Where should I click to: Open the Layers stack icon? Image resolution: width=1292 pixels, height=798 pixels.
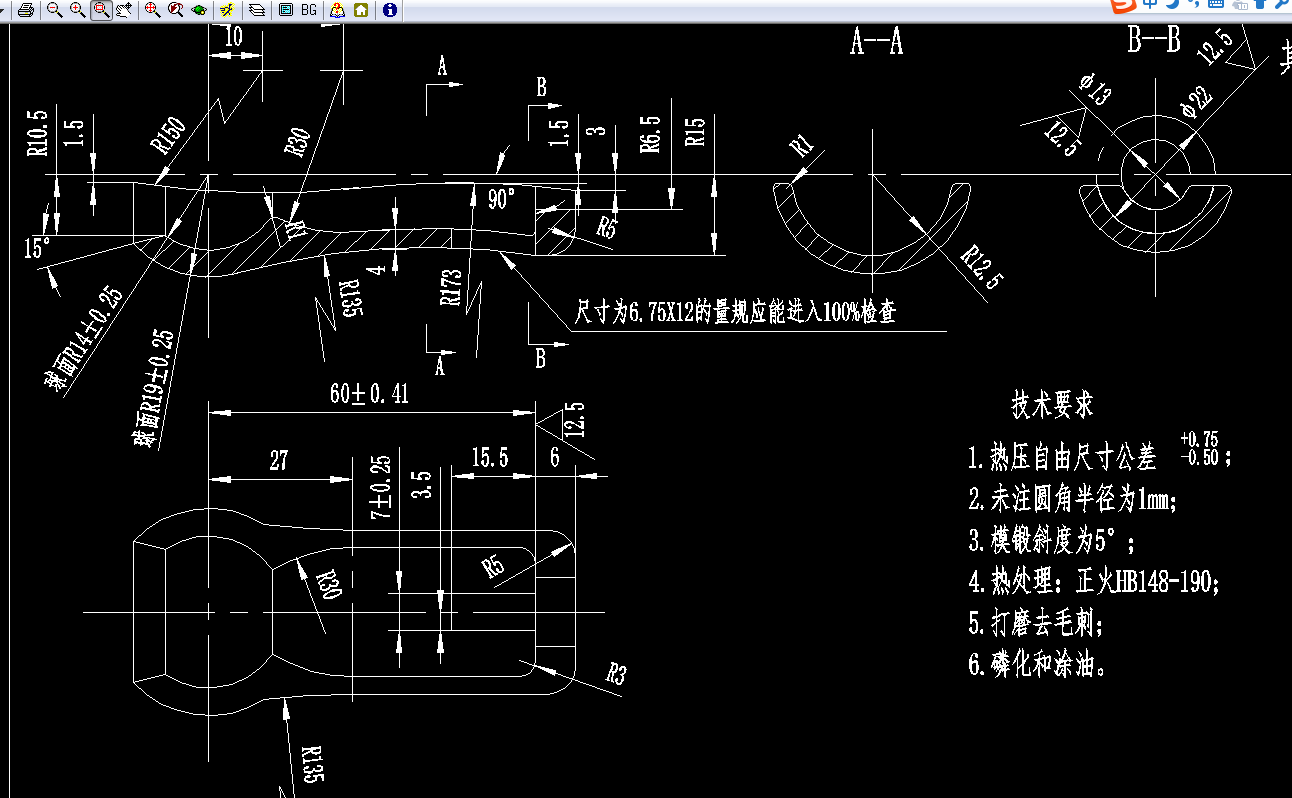(x=257, y=10)
